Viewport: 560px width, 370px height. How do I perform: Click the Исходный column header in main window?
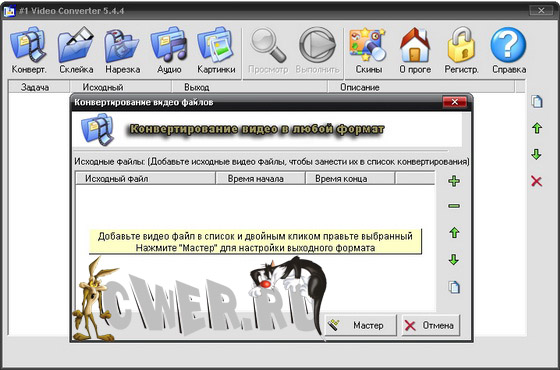pos(121,87)
